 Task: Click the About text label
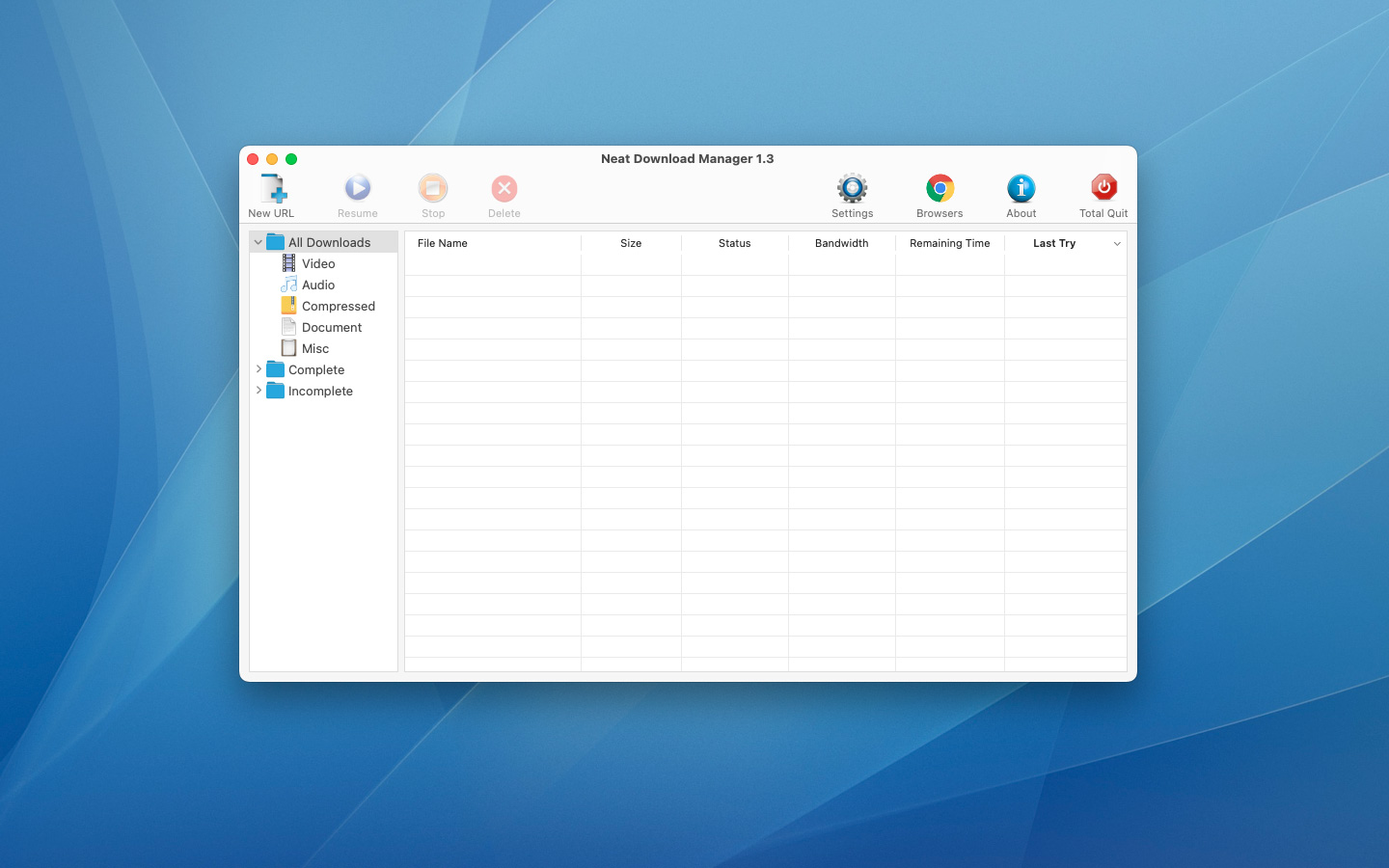[1021, 213]
